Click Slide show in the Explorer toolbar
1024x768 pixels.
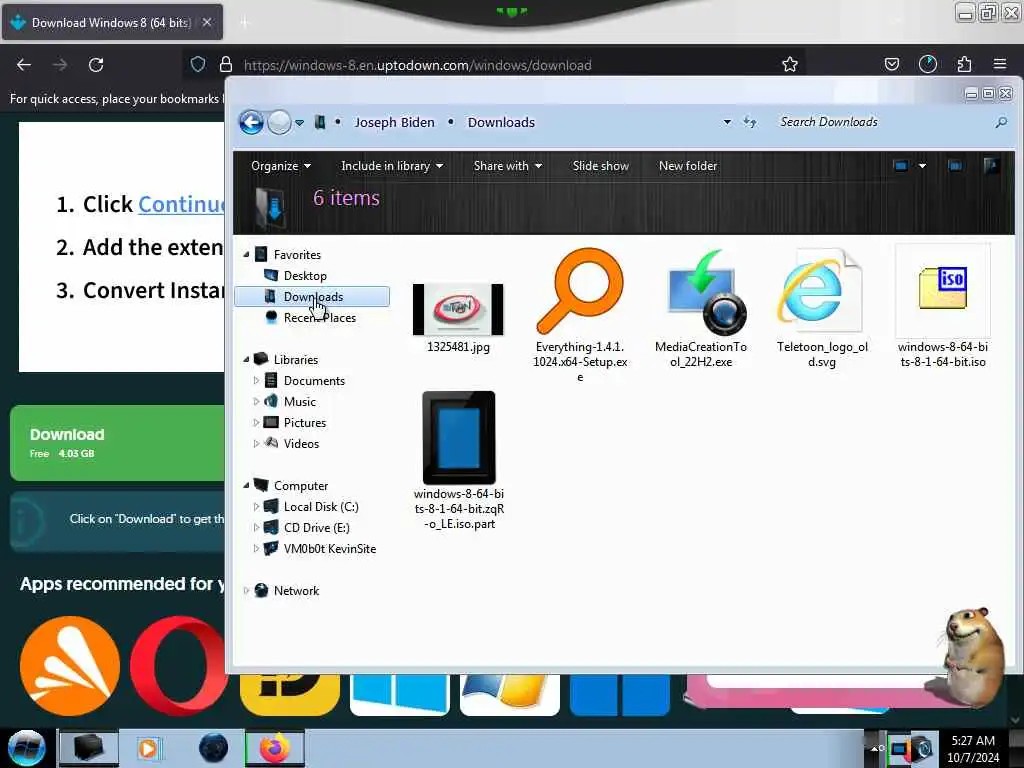click(601, 166)
